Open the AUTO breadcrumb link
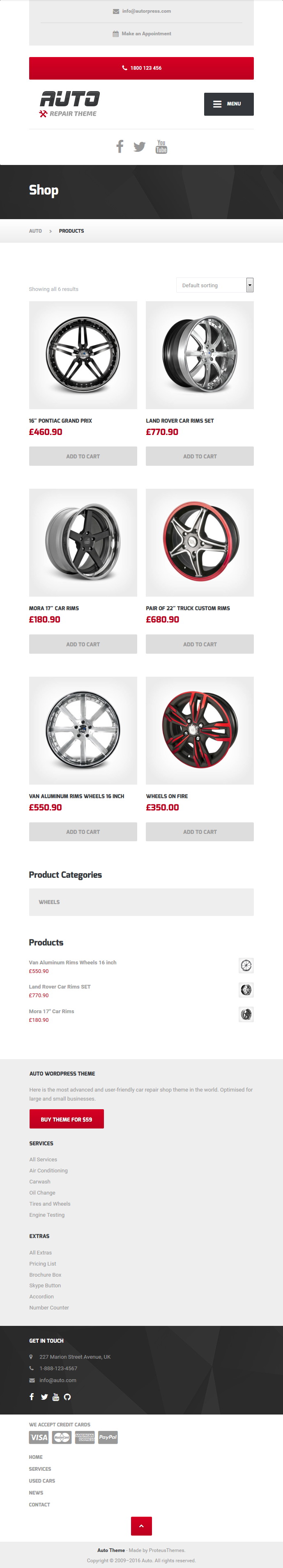Image resolution: width=283 pixels, height=1568 pixels. point(35,231)
